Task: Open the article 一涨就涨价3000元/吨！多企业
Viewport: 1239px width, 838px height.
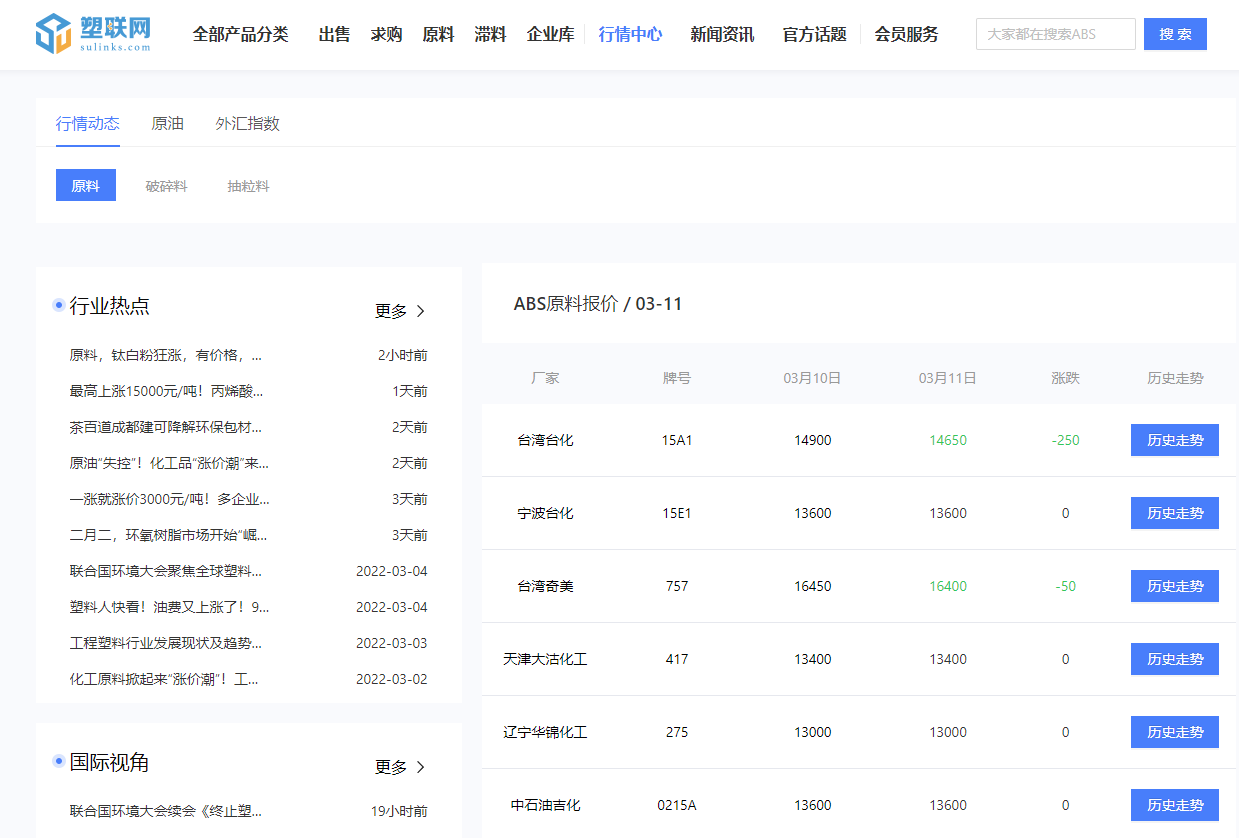Action: point(169,499)
